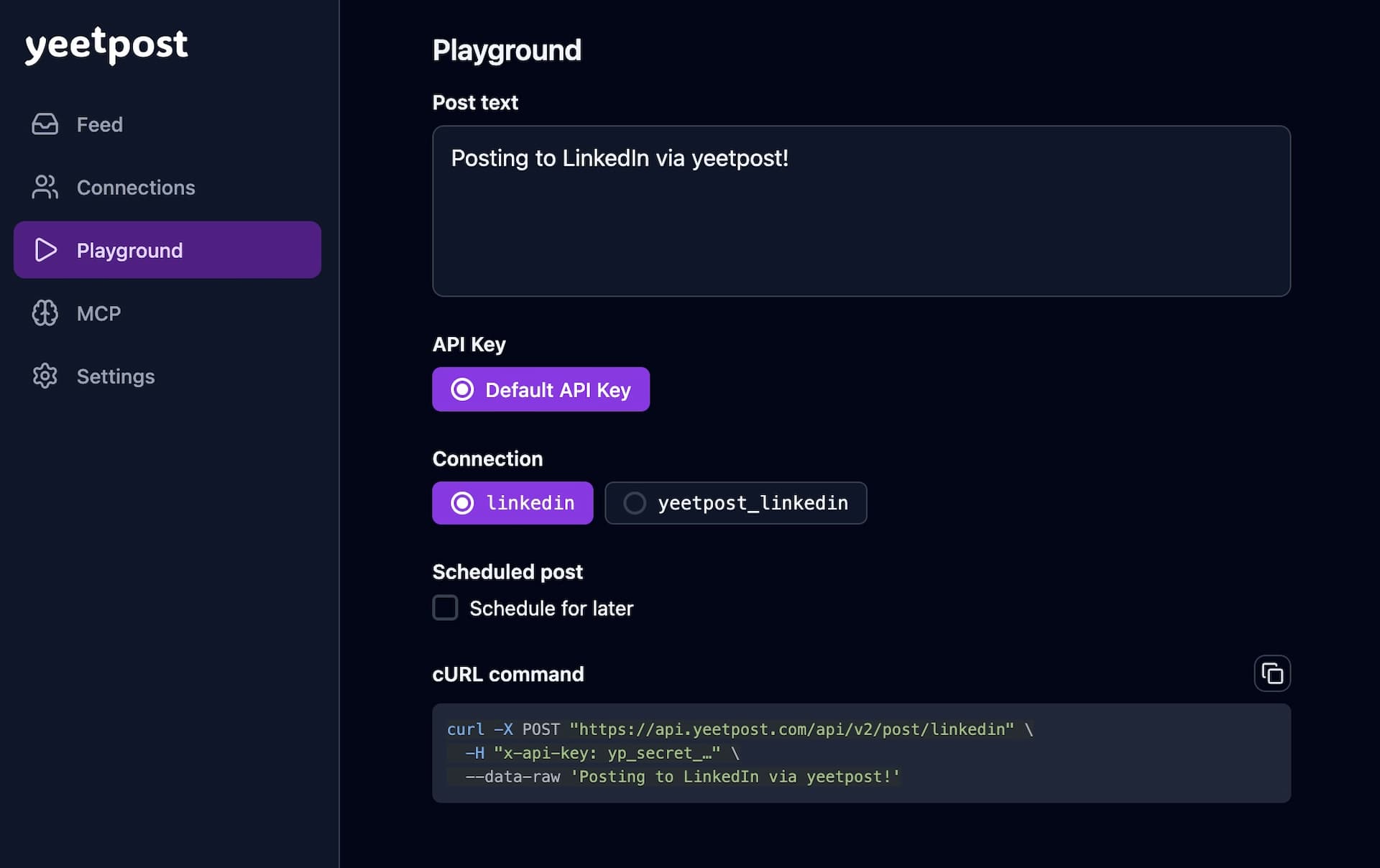The image size is (1380, 868).
Task: Enable the Schedule for later checkbox
Action: 445,608
